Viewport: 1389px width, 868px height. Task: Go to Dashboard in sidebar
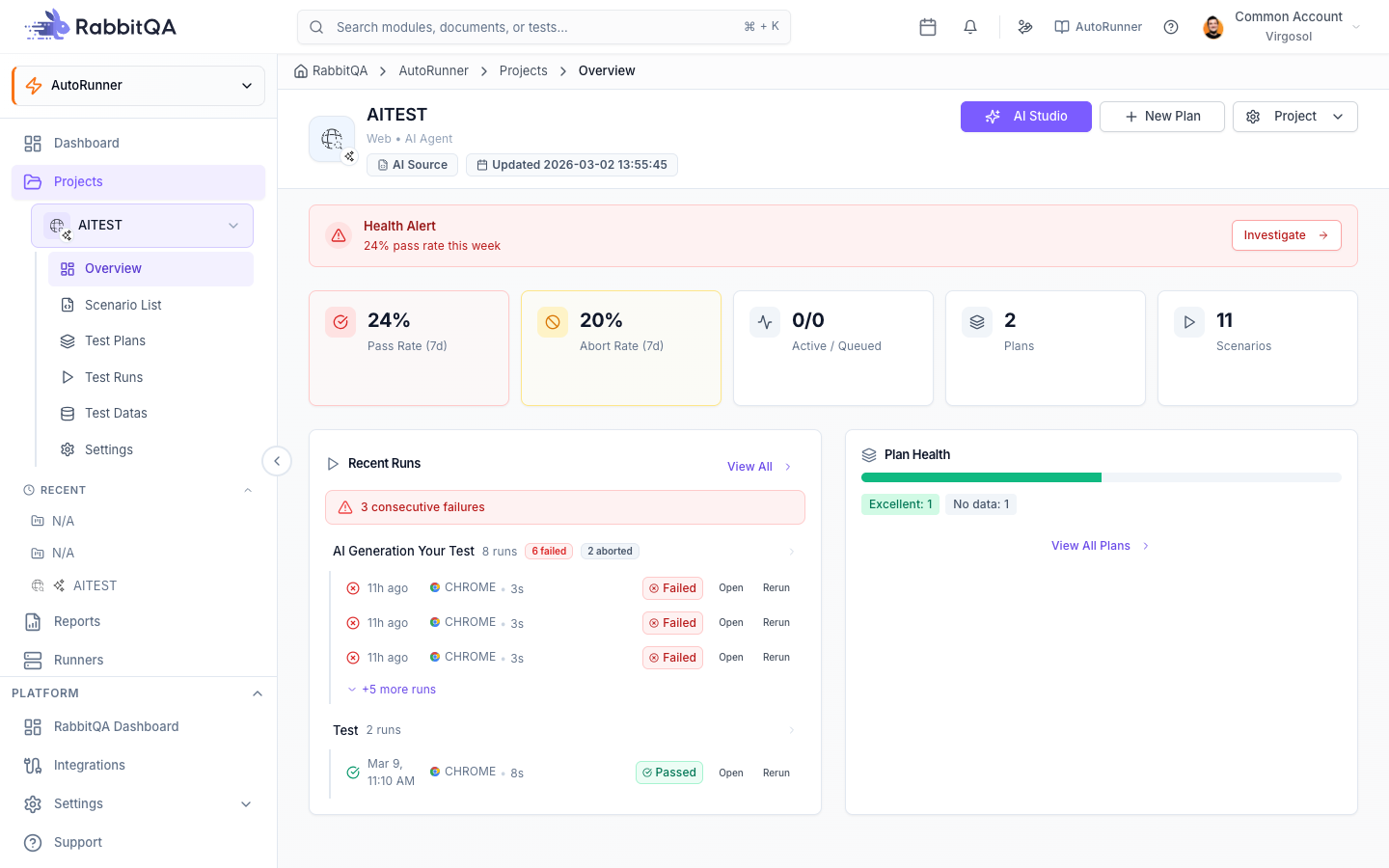click(139, 144)
